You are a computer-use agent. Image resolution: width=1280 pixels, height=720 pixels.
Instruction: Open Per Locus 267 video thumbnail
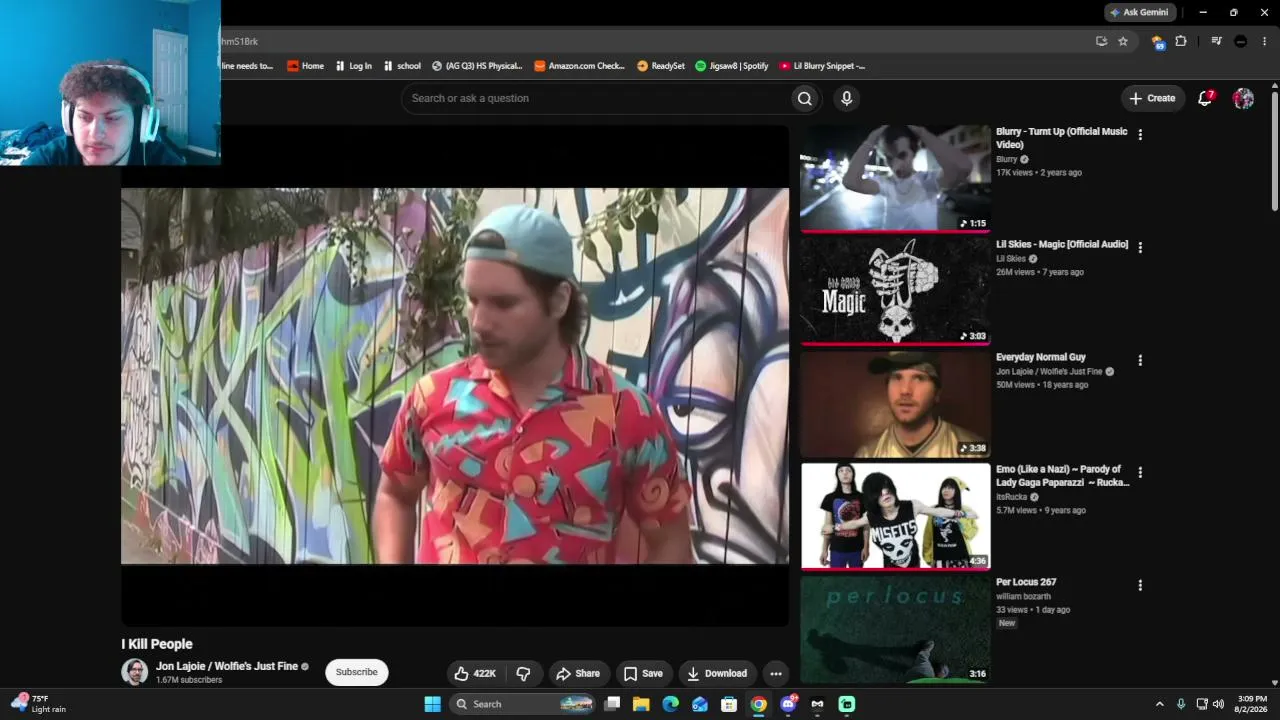click(895, 629)
